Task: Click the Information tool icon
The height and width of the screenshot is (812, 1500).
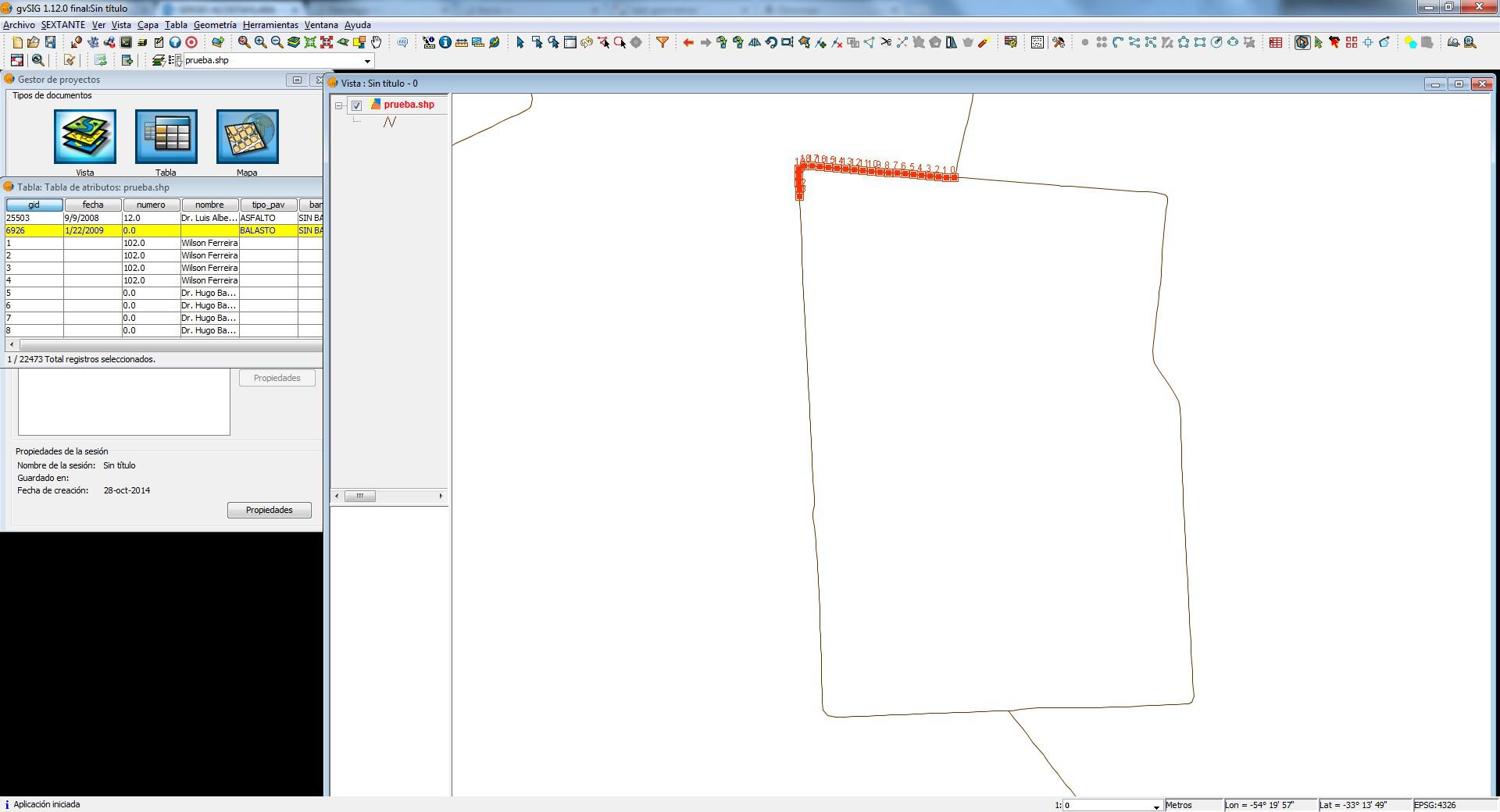Action: 445,43
